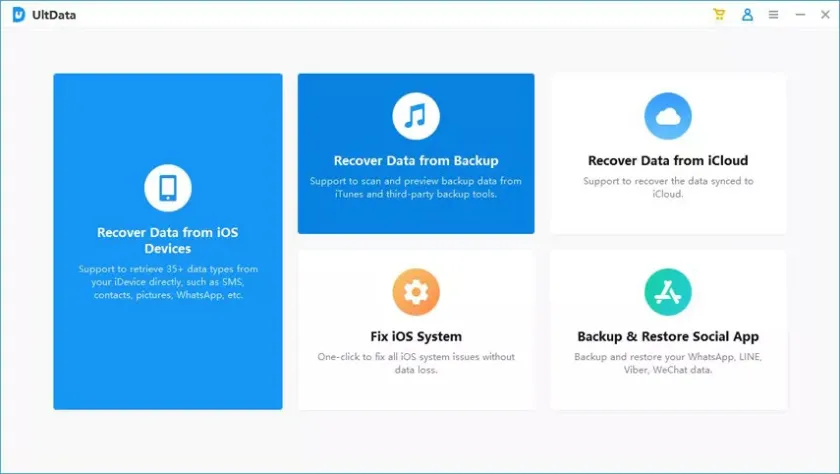Click the UltData logo icon

pyautogui.click(x=19, y=15)
